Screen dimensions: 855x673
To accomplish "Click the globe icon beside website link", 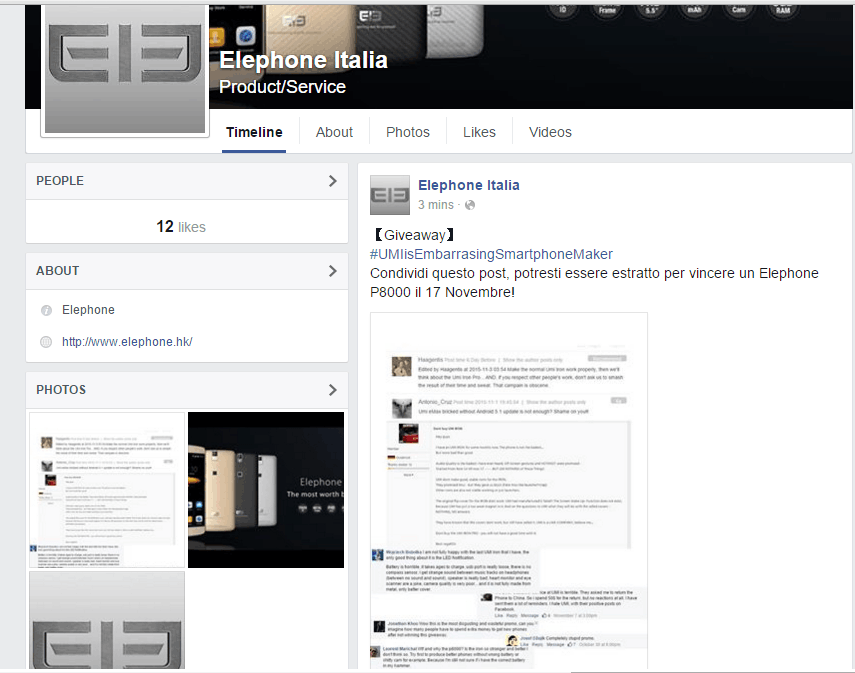I will click(46, 342).
